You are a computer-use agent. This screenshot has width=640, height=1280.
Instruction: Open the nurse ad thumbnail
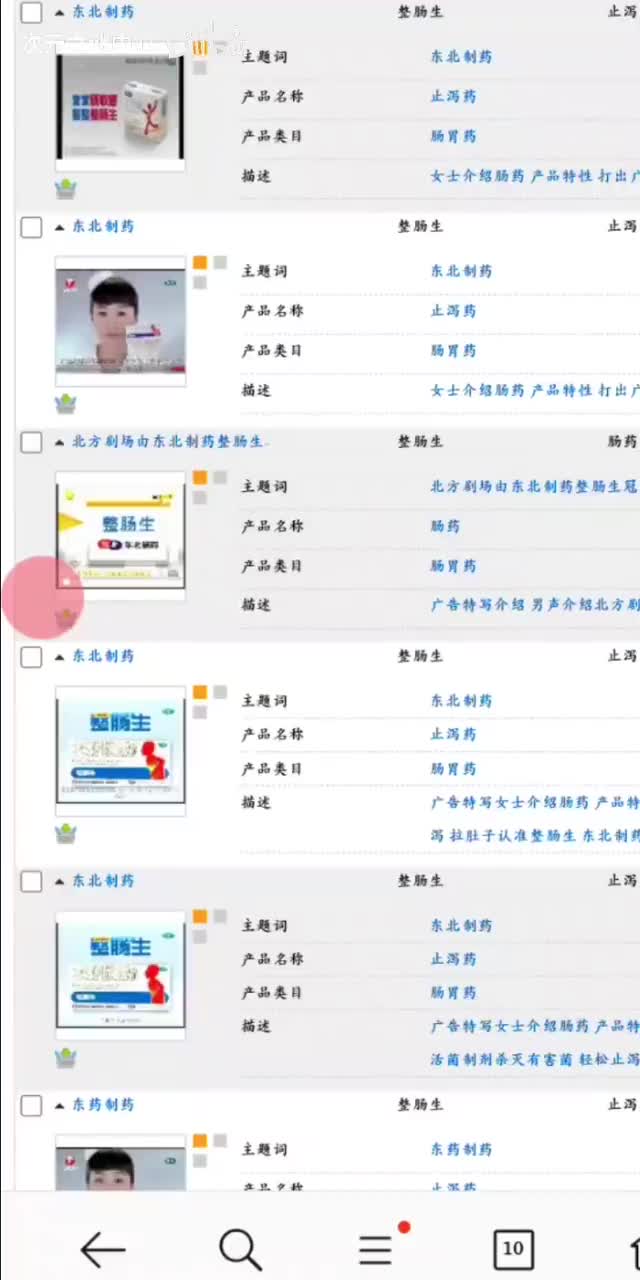point(120,321)
